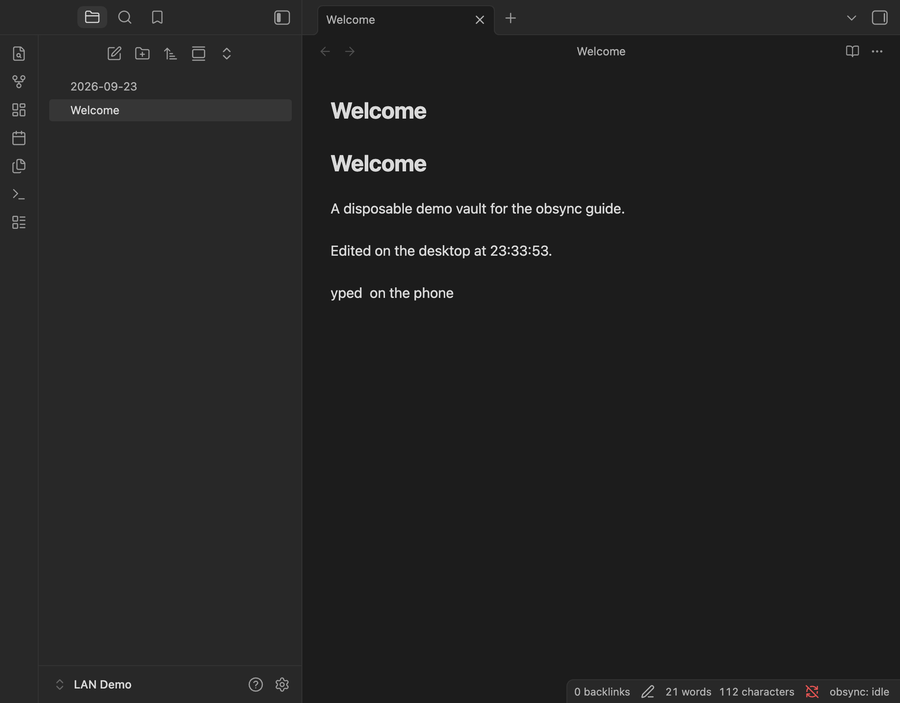The width and height of the screenshot is (900, 703).
Task: Click the bottom list-style ribbon icon
Action: pyautogui.click(x=19, y=222)
